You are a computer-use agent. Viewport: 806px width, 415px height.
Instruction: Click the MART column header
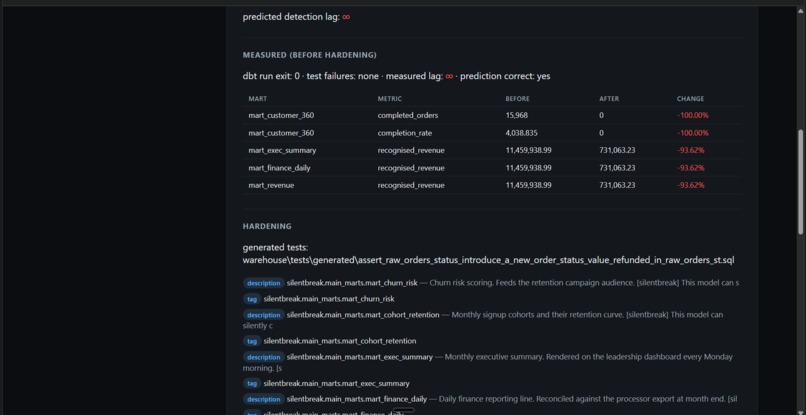[x=258, y=99]
